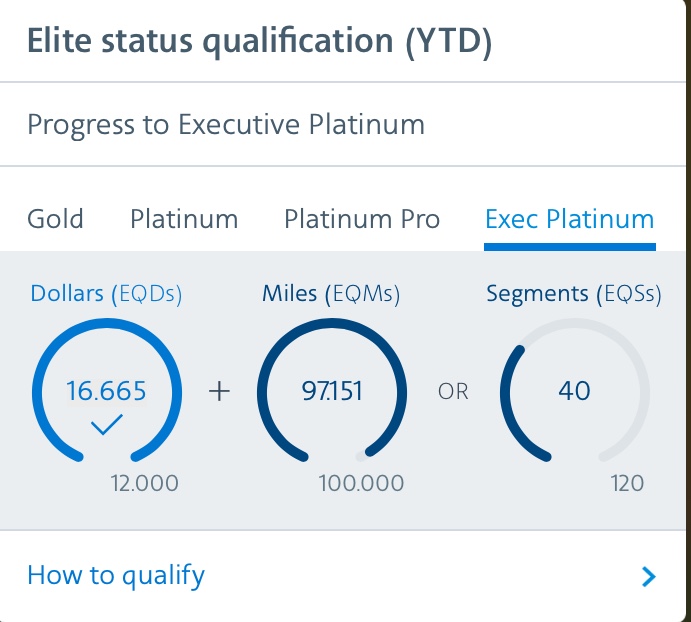Switch to the Gold tab
691x622 pixels.
click(x=55, y=219)
